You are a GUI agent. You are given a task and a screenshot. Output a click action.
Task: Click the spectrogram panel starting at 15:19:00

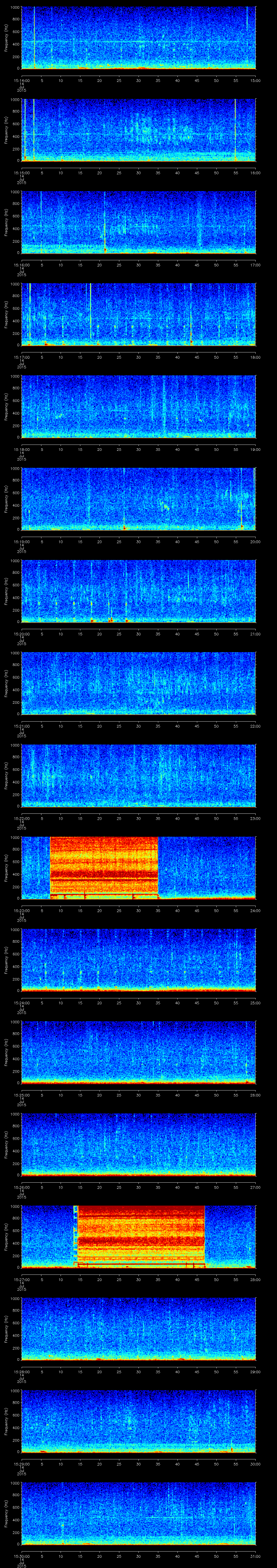pos(139,499)
